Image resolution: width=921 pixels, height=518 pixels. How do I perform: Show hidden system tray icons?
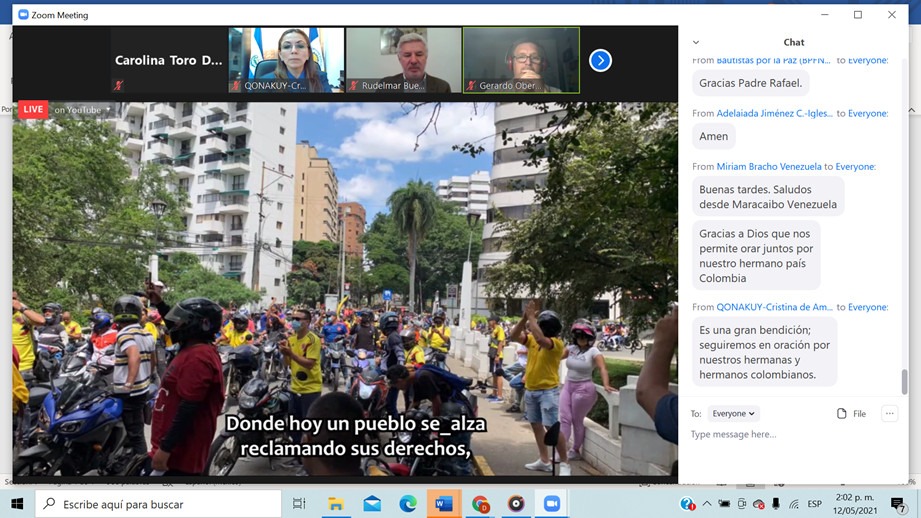(x=707, y=504)
